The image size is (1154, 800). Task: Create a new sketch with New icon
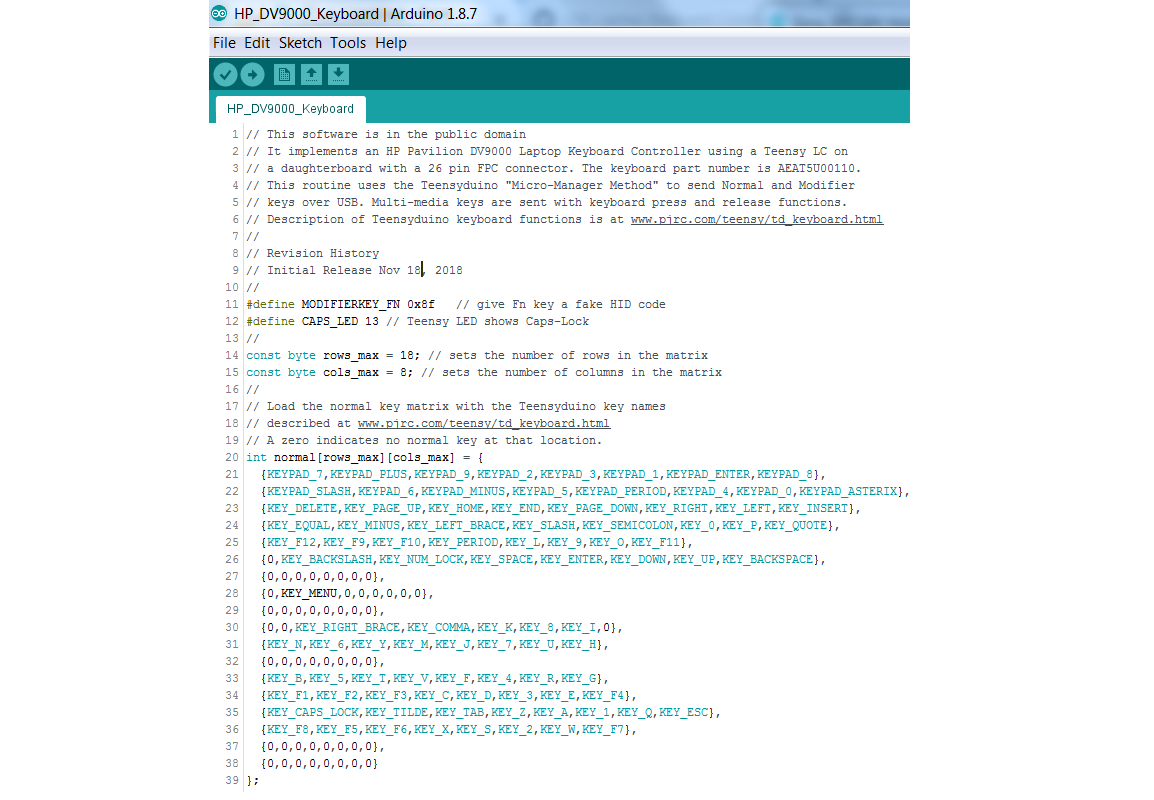click(x=284, y=74)
